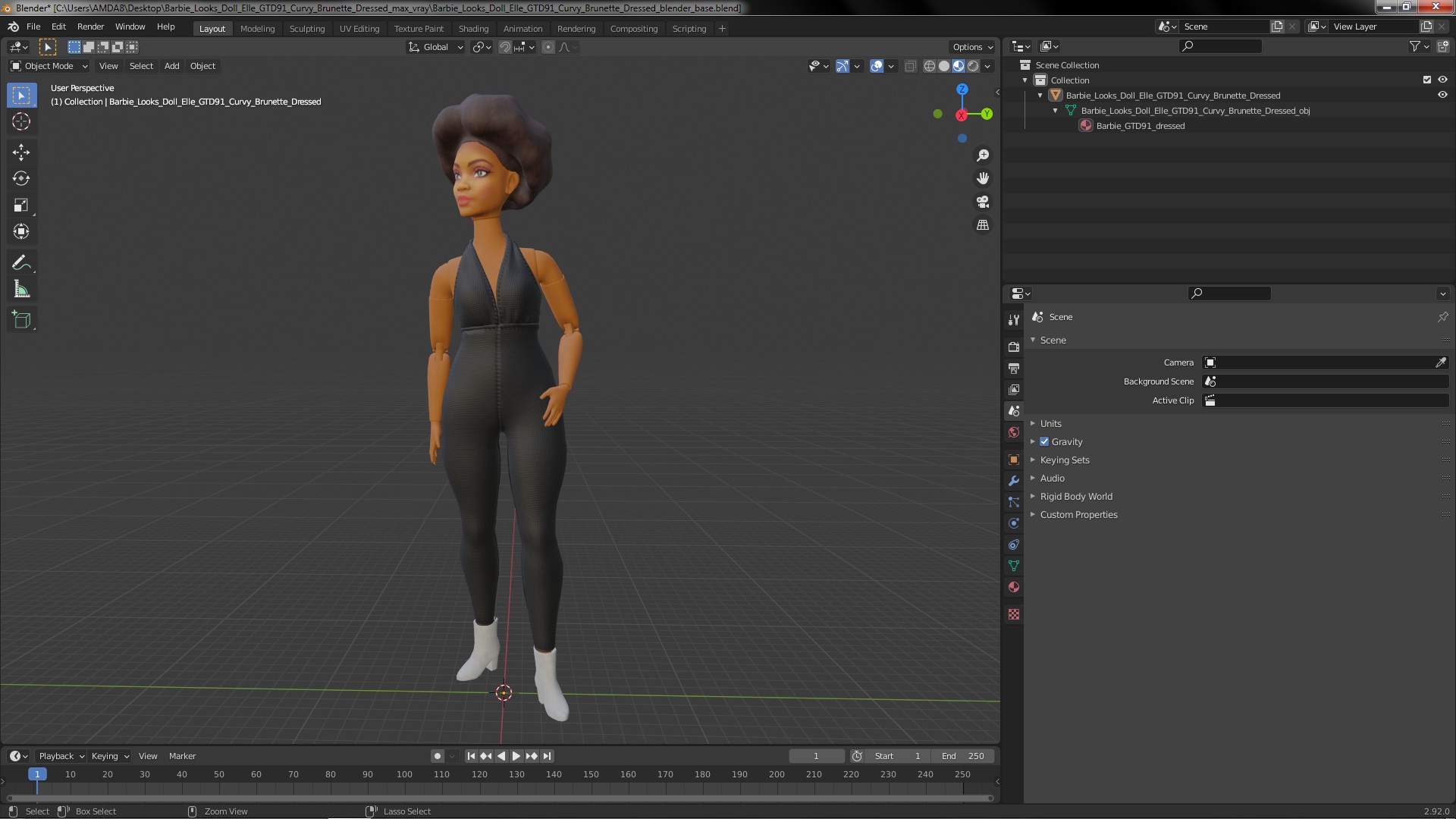This screenshot has width=1456, height=819.
Task: Open Global transform orientation dropdown
Action: [435, 47]
